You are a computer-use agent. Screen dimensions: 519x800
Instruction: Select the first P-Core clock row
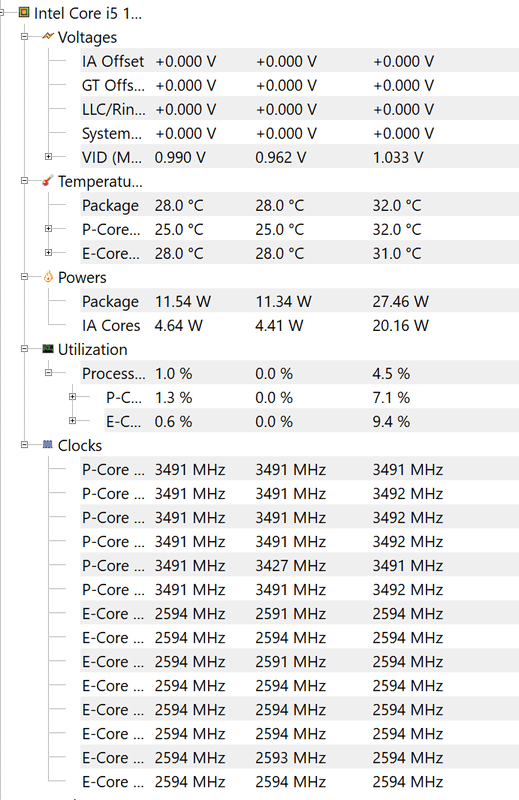(300, 469)
